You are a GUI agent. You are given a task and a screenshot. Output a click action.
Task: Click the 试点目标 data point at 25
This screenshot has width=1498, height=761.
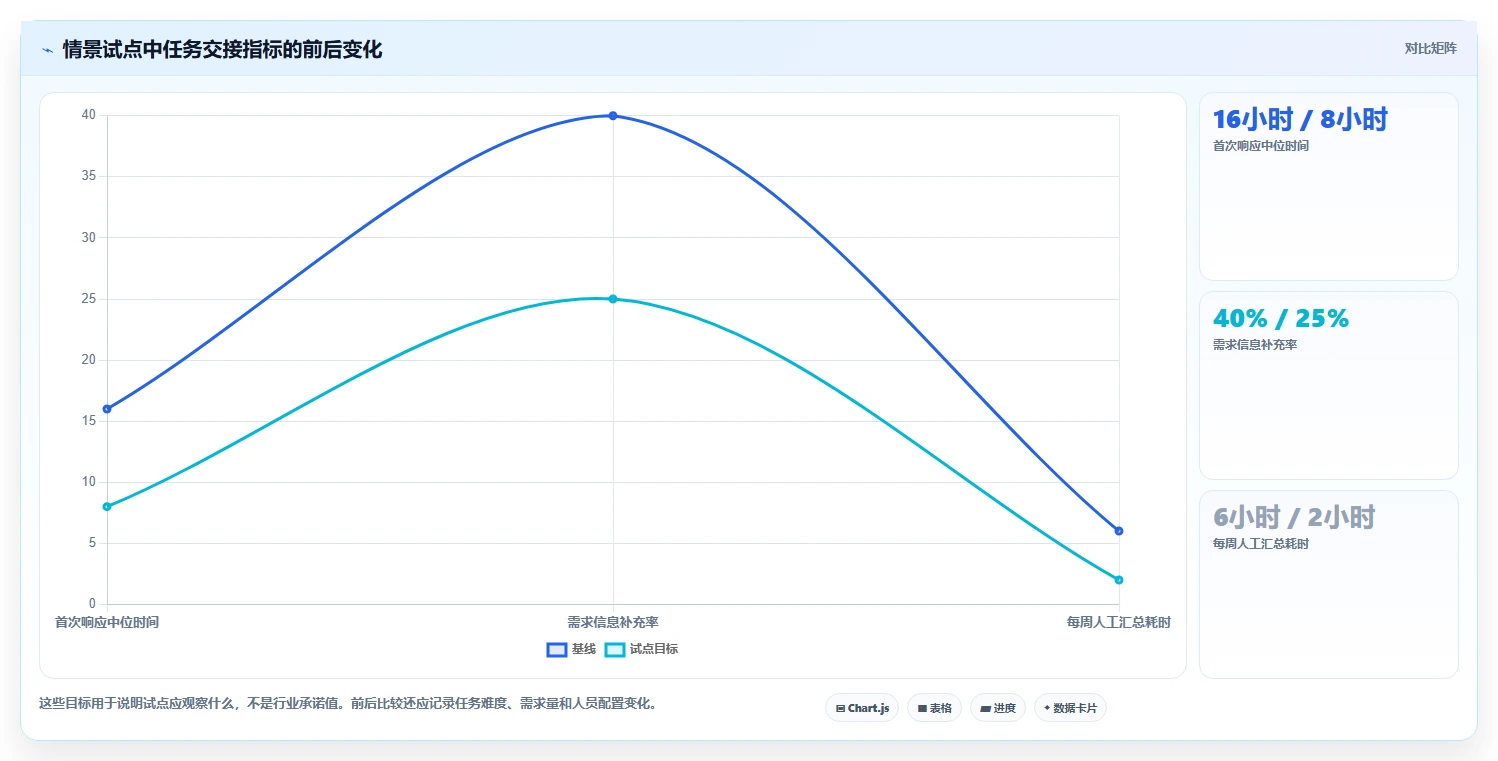pos(613,299)
